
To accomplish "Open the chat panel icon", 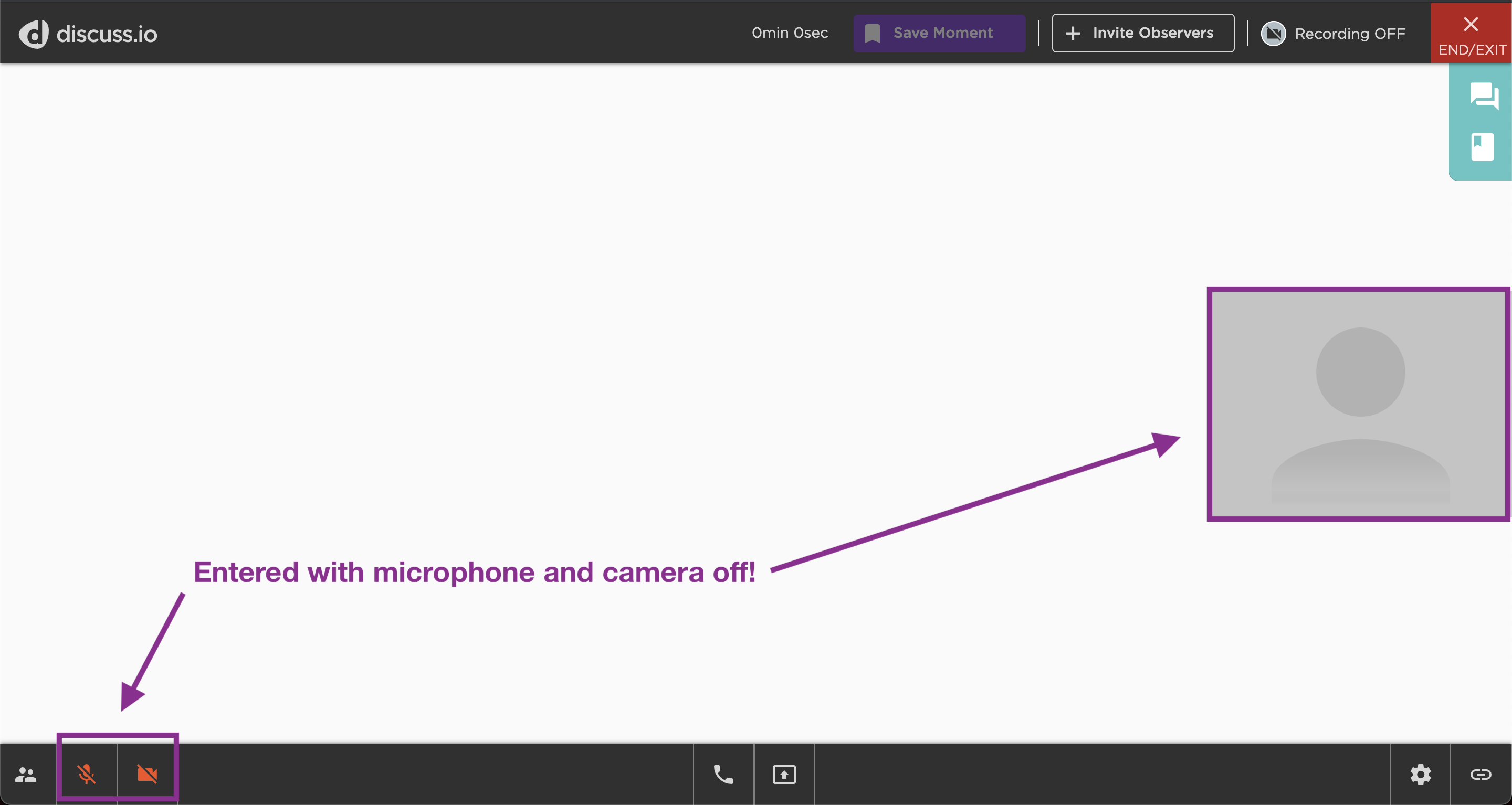I will 1484,95.
